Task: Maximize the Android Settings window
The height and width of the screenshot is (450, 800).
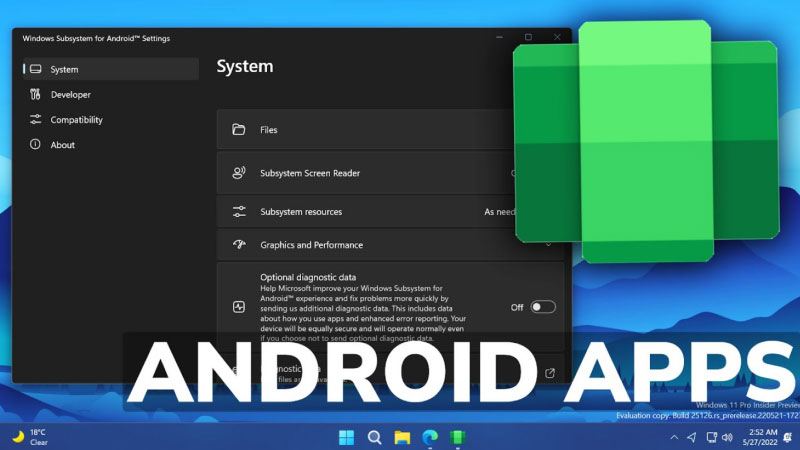Action: (529, 37)
